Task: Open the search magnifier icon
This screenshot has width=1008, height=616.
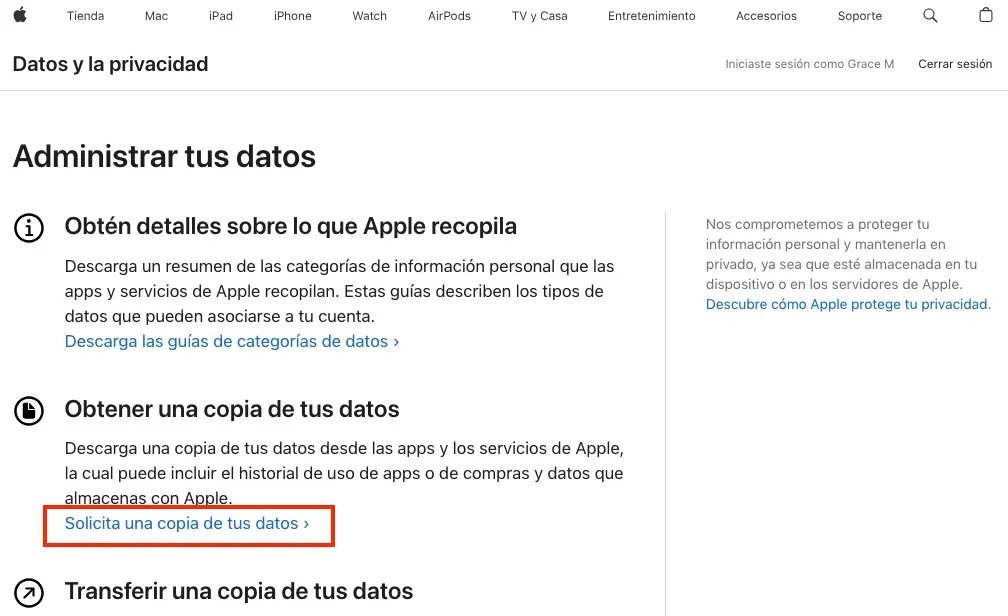Action: [x=930, y=15]
